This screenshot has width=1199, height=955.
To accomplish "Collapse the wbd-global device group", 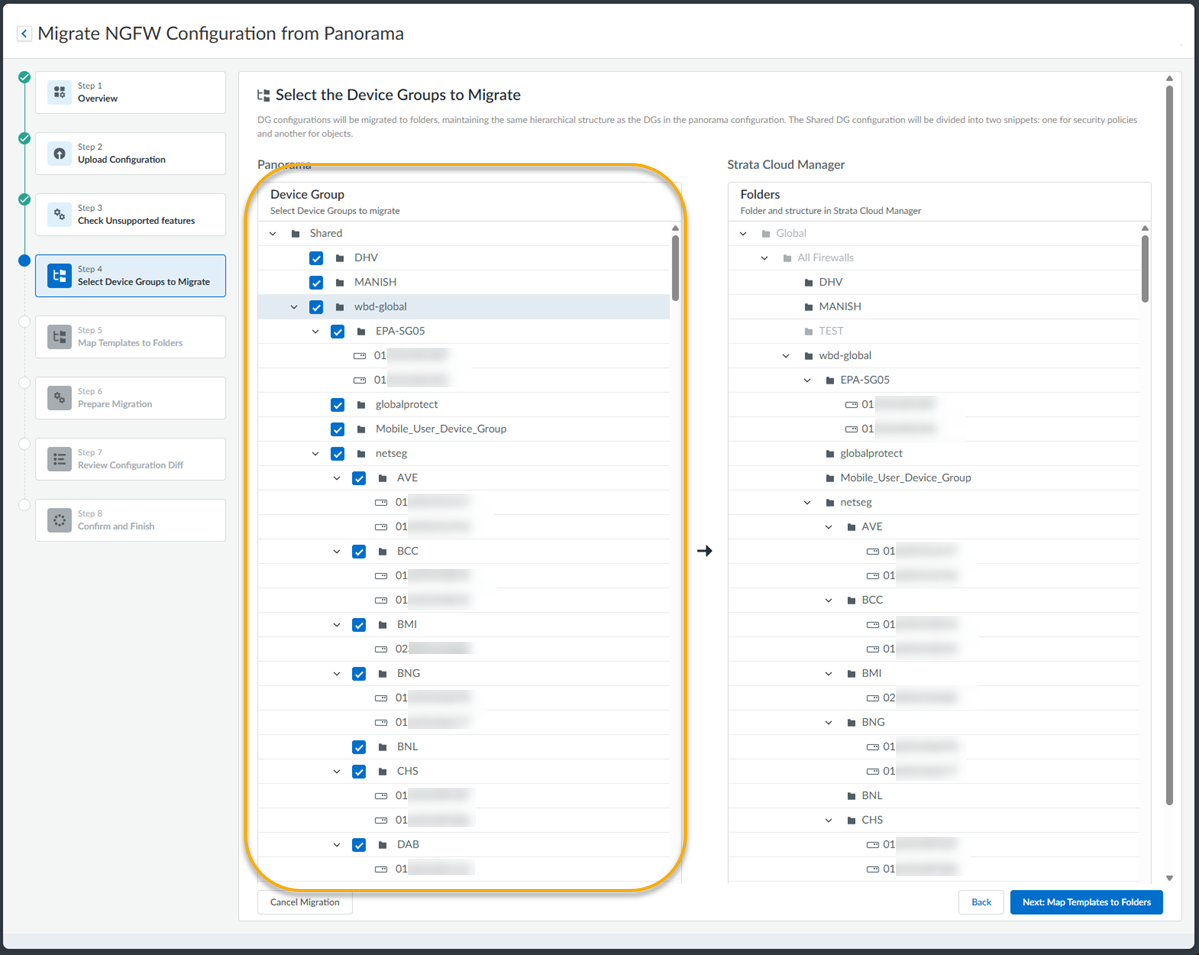I will pos(294,307).
